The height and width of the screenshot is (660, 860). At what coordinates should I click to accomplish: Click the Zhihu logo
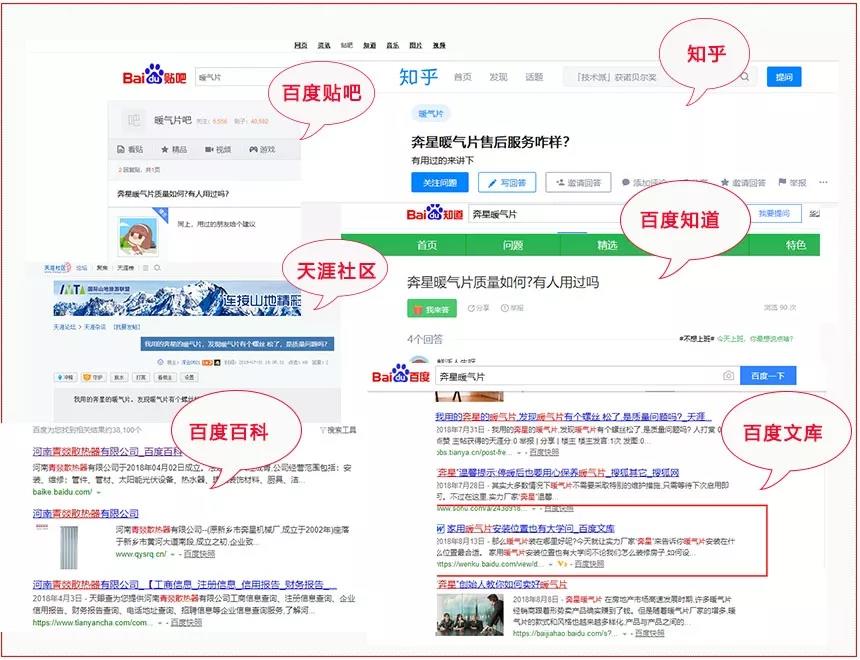click(418, 77)
